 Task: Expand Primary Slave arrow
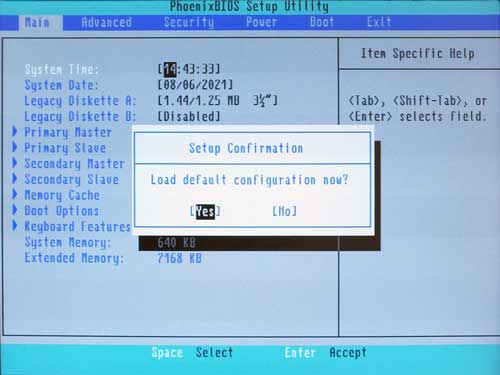click(15, 147)
